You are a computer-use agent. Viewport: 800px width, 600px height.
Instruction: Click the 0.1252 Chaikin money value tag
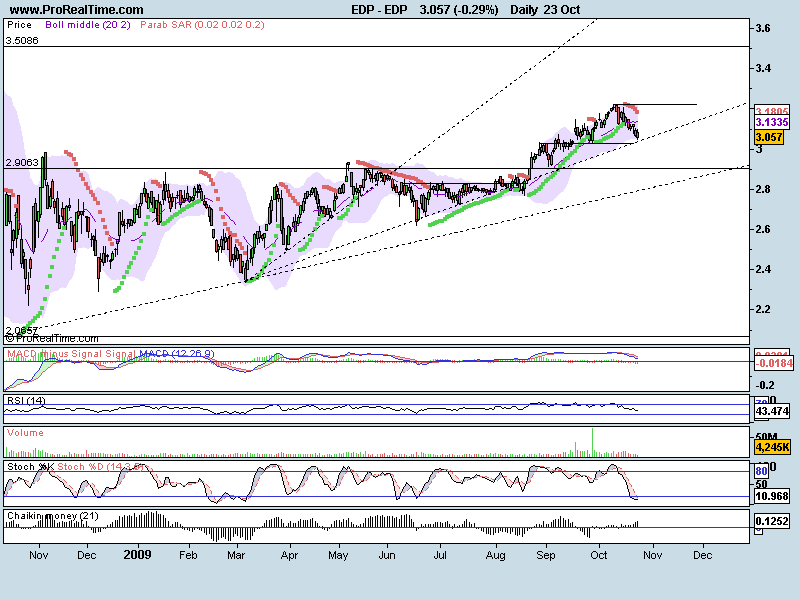tap(773, 521)
